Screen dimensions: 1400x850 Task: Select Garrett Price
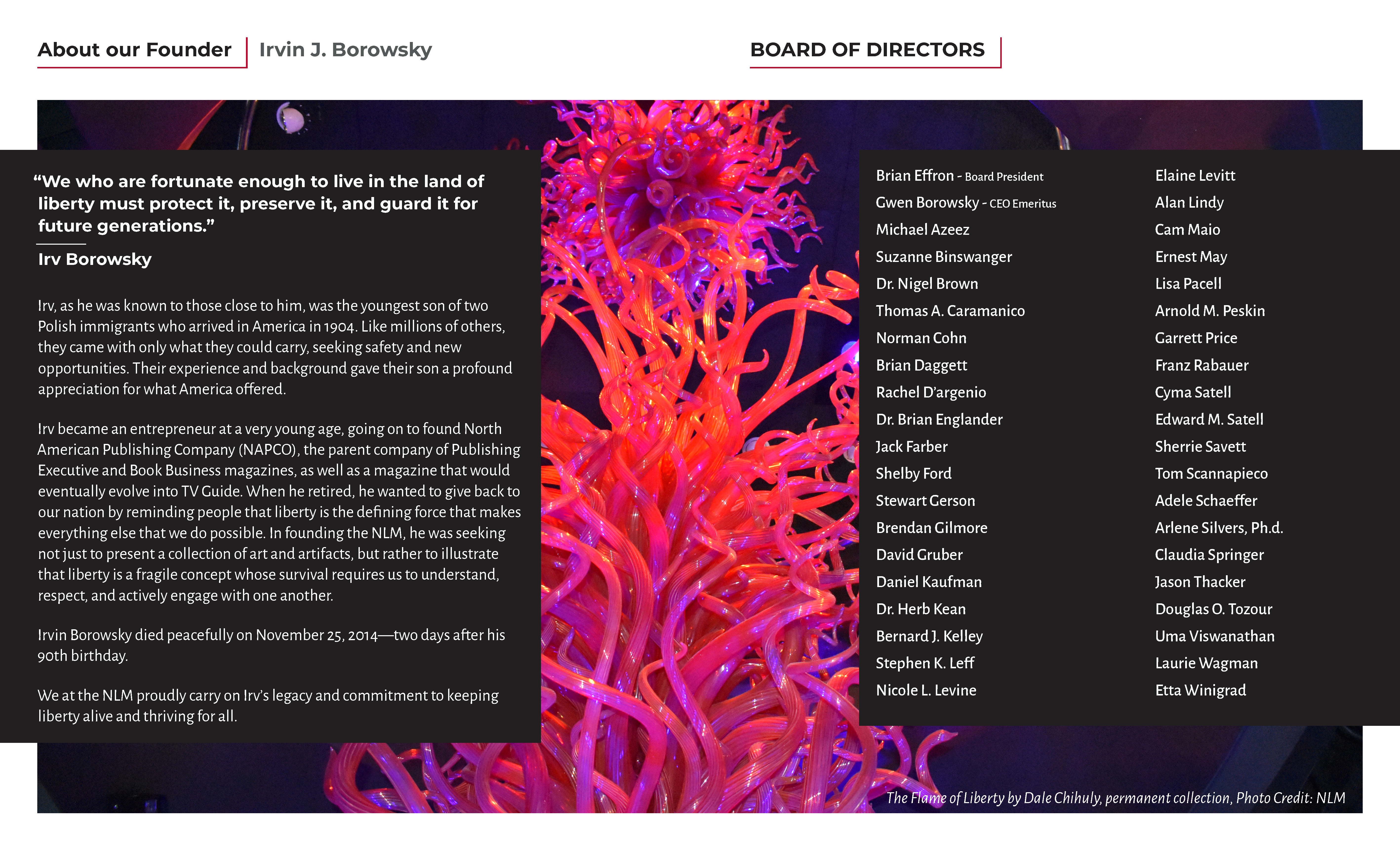click(x=1196, y=338)
